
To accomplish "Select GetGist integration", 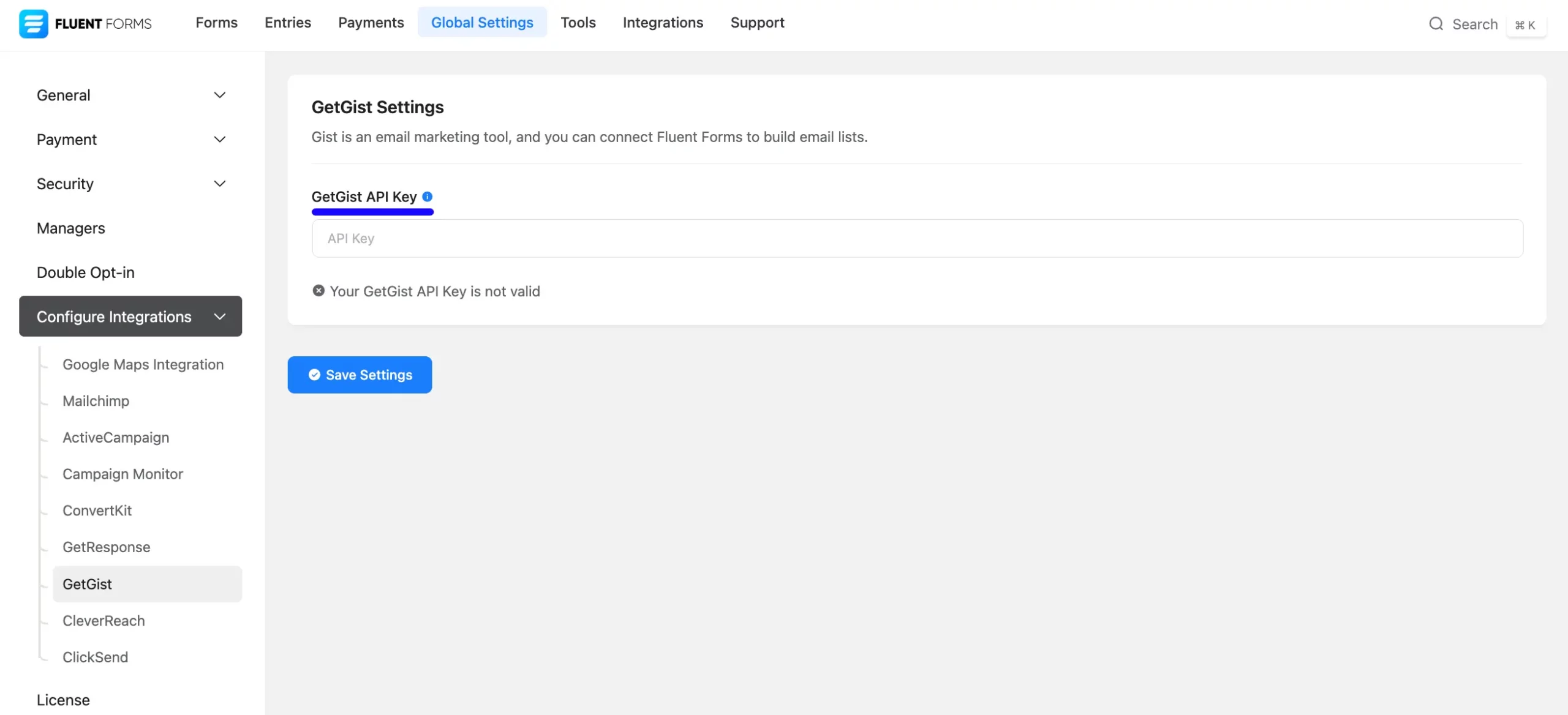I will (x=147, y=584).
